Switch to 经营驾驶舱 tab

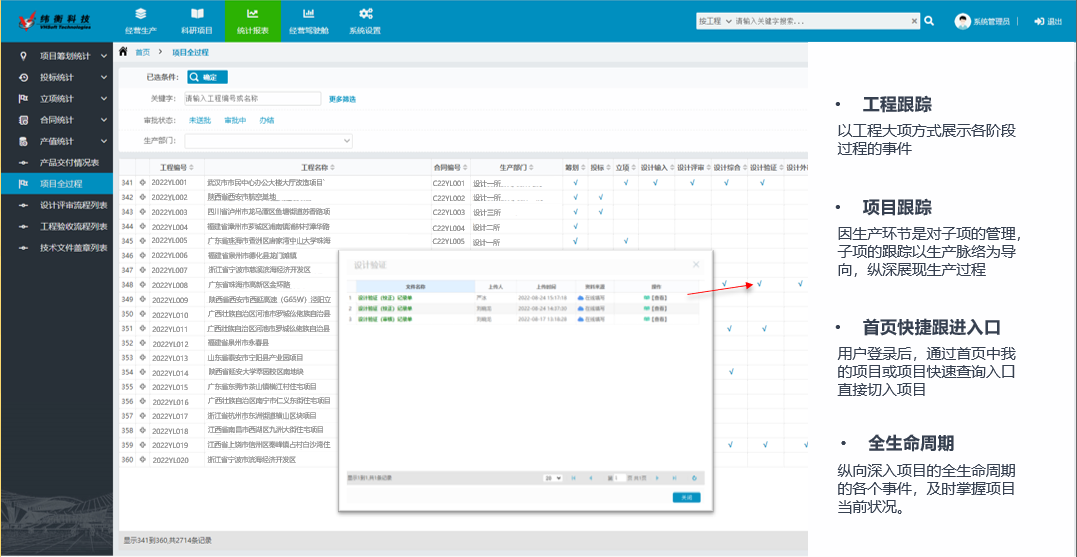(x=309, y=21)
